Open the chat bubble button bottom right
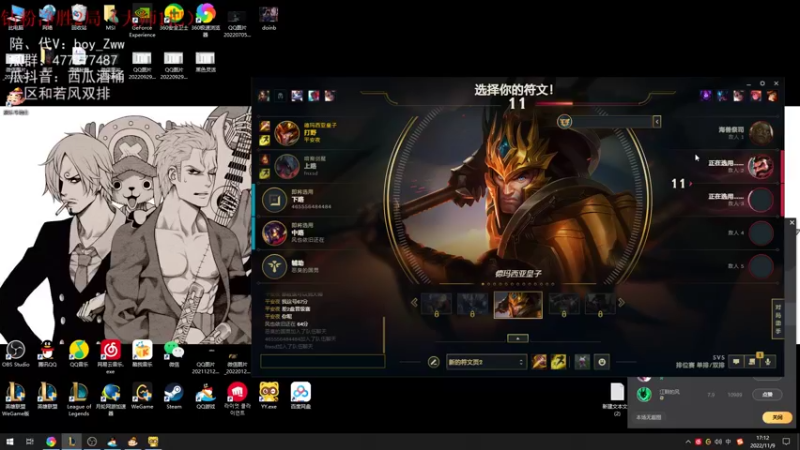Viewport: 800px width, 450px height. tap(736, 362)
